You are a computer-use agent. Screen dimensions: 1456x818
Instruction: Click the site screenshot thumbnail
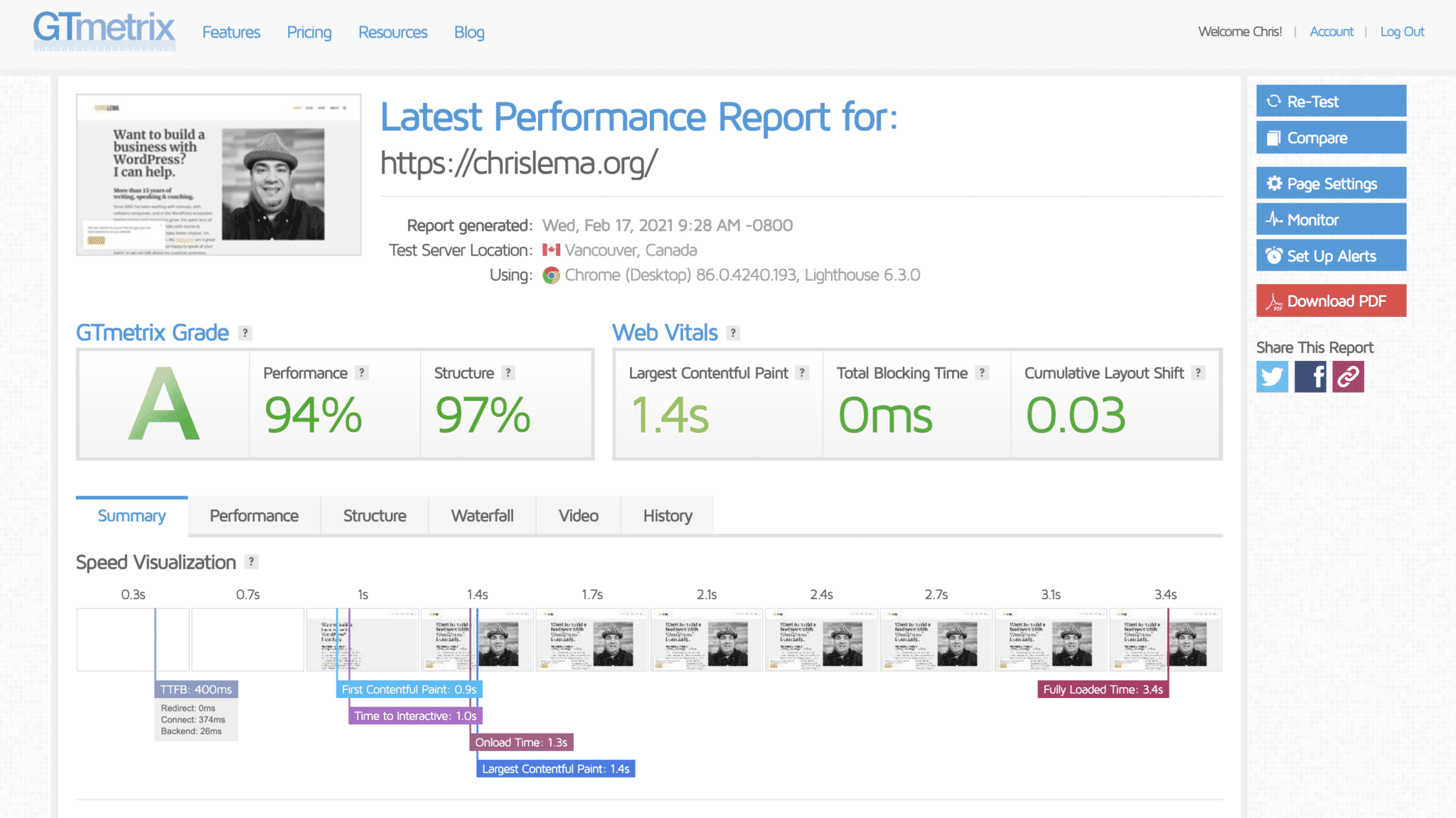point(218,175)
